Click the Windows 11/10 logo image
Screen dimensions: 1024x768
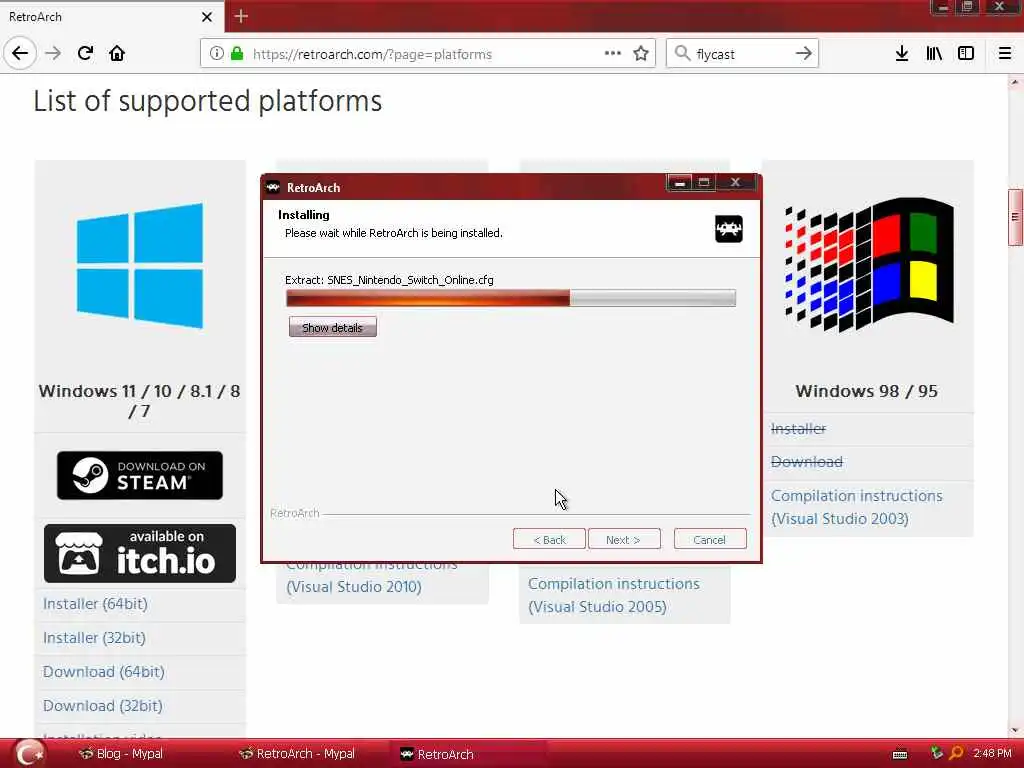140,266
